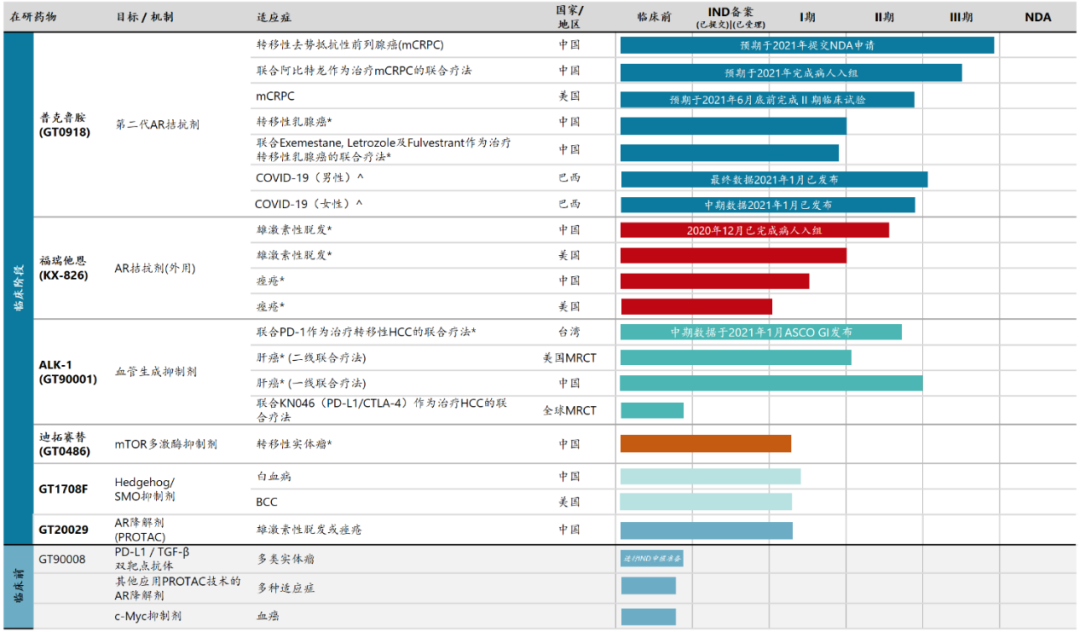Click the COVID-19（女性）indication row
The width and height of the screenshot is (1080, 632).
pos(308,204)
